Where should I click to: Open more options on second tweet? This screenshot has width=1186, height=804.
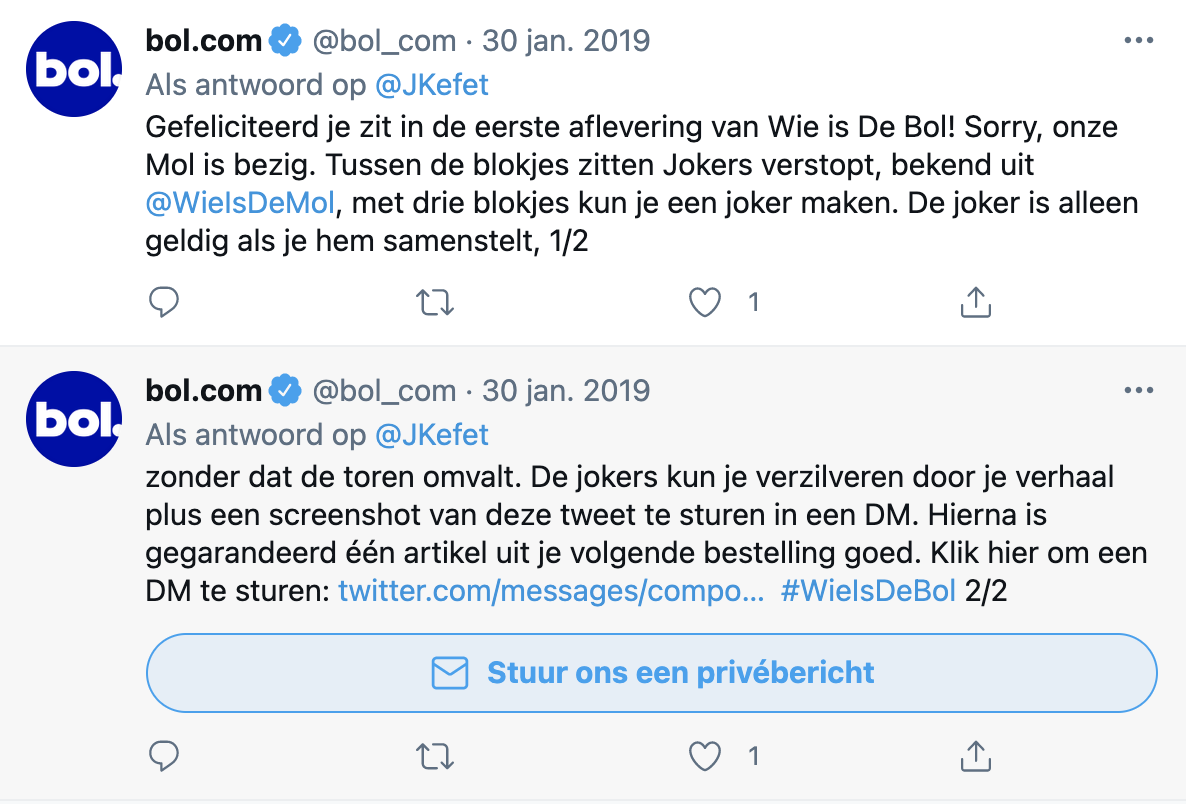1139,391
